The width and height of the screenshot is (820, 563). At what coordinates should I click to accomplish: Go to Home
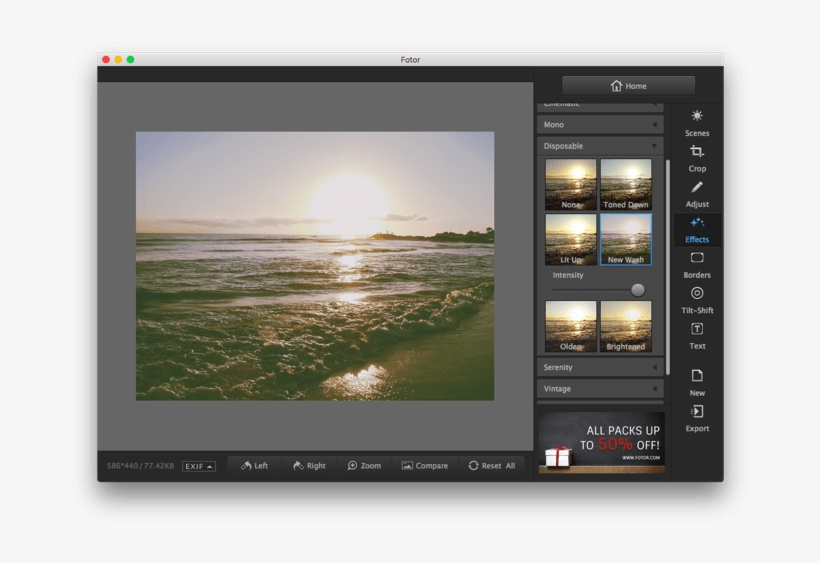pos(628,86)
